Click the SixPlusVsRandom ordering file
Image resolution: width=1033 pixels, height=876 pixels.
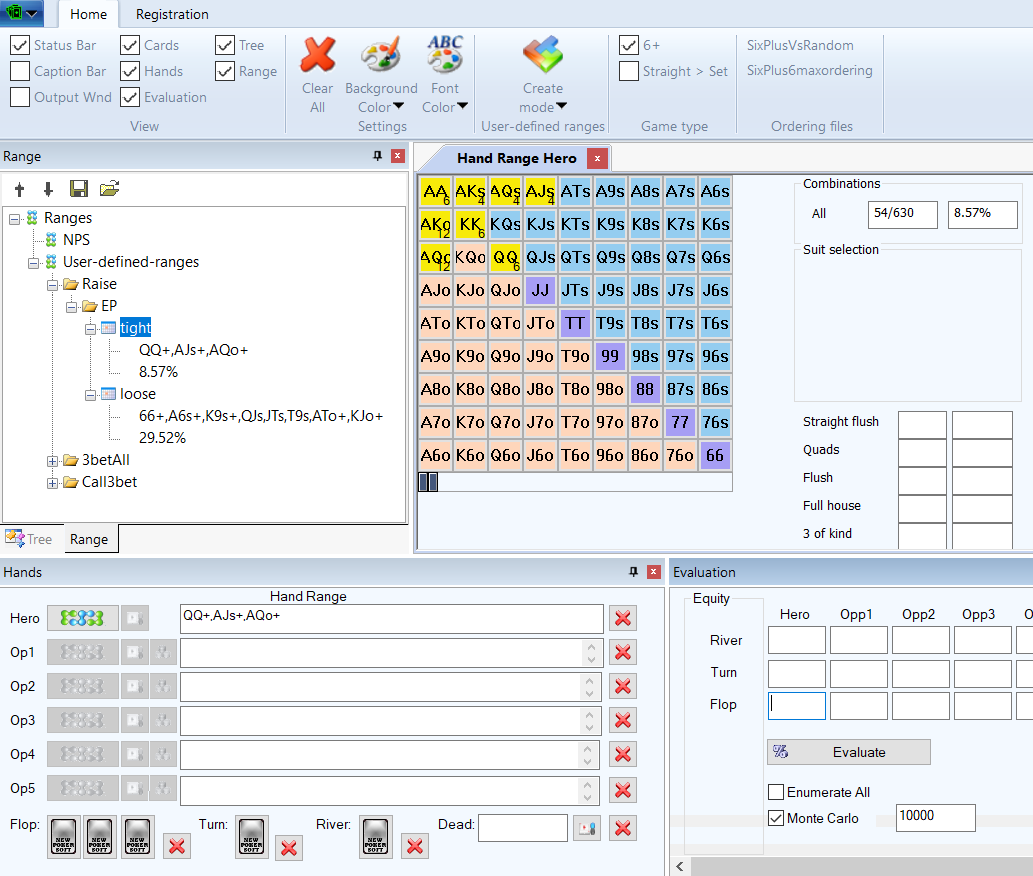(x=800, y=45)
